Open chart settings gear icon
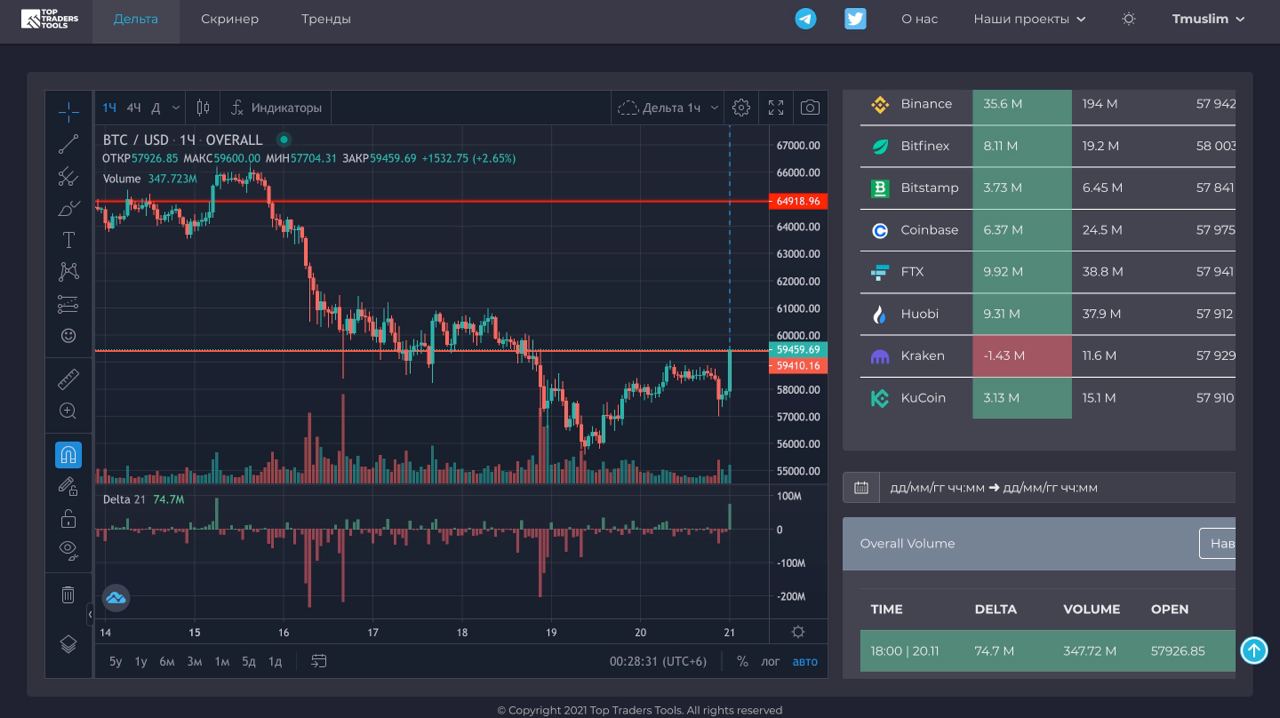1280x718 pixels. 741,107
